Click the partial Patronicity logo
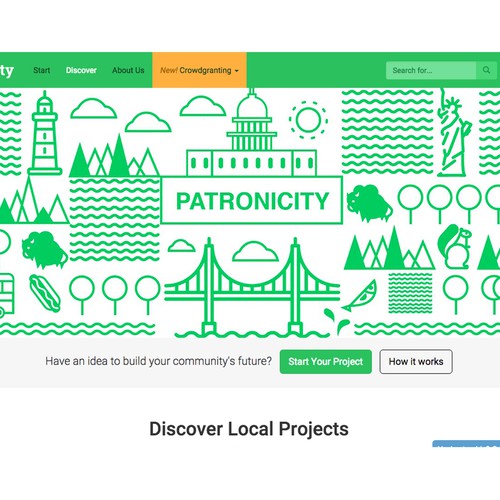The width and height of the screenshot is (500, 500). tap(7, 71)
